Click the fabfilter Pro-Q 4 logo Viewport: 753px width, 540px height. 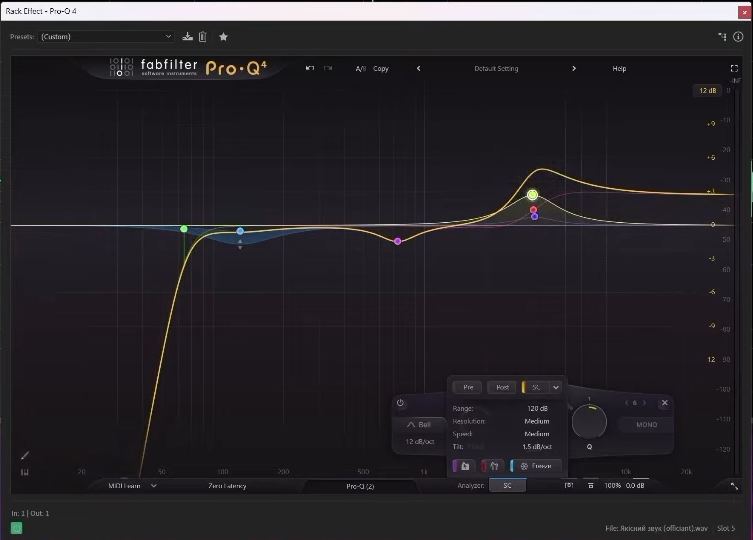[188, 68]
